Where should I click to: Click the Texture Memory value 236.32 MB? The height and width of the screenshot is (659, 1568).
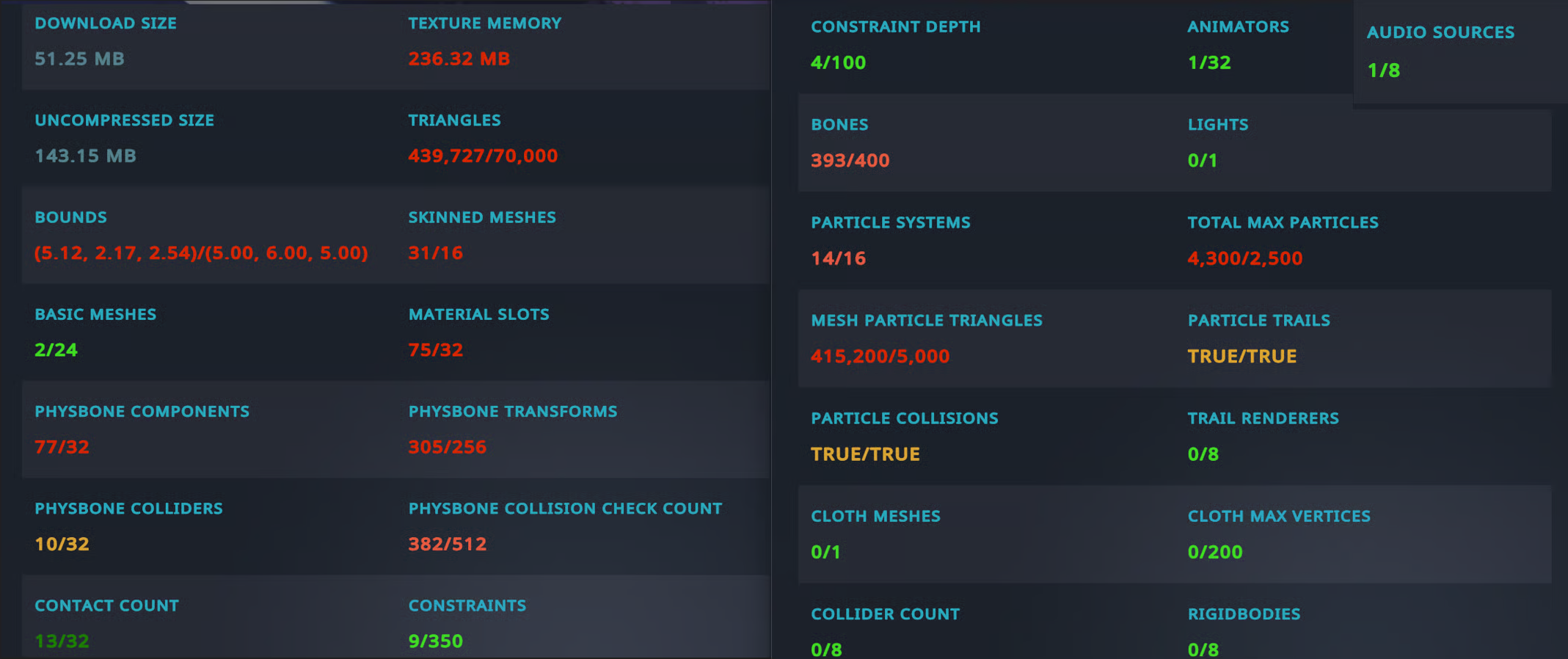click(x=459, y=59)
